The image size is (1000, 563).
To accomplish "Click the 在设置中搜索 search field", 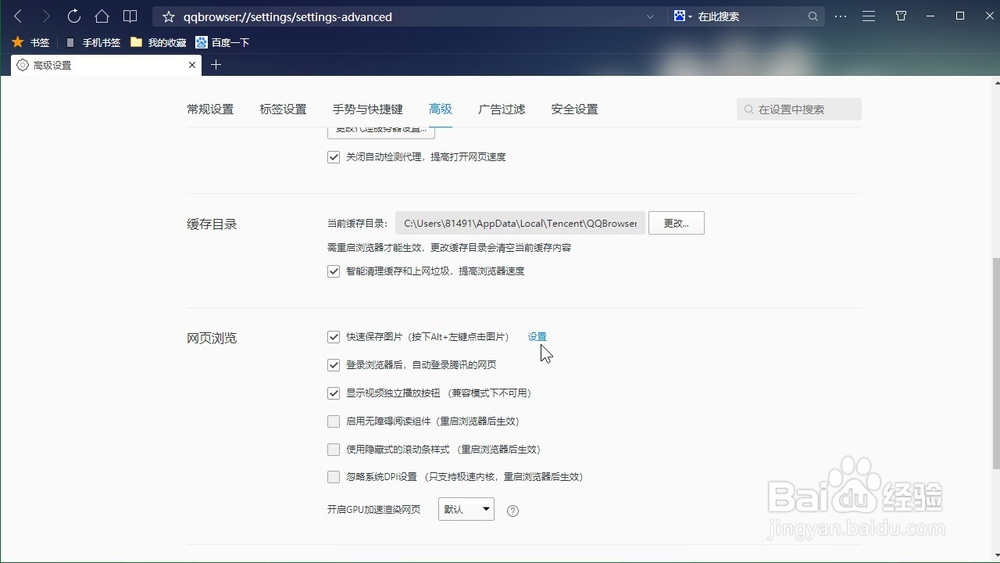I will tap(798, 109).
